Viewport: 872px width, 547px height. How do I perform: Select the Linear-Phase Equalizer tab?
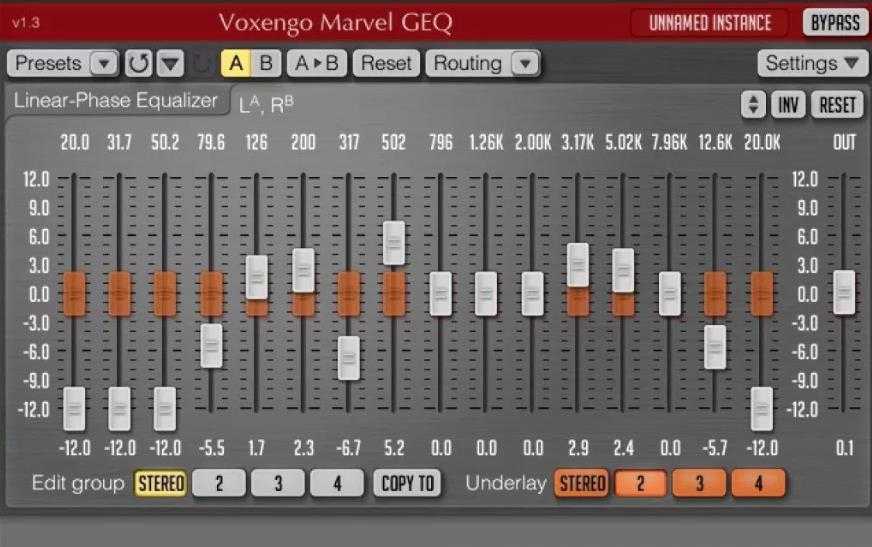coord(115,101)
